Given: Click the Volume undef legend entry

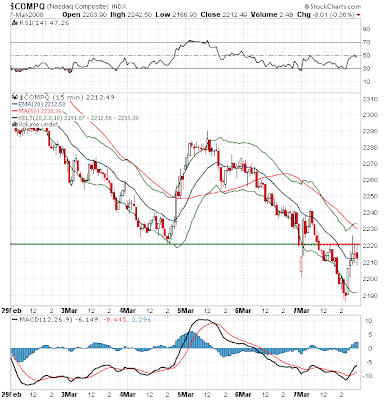Looking at the screenshot, I should [x=38, y=124].
